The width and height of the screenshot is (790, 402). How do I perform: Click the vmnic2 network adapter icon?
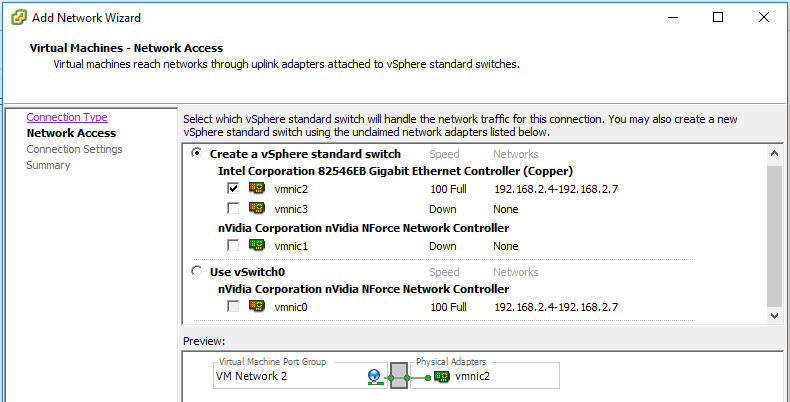coord(257,190)
